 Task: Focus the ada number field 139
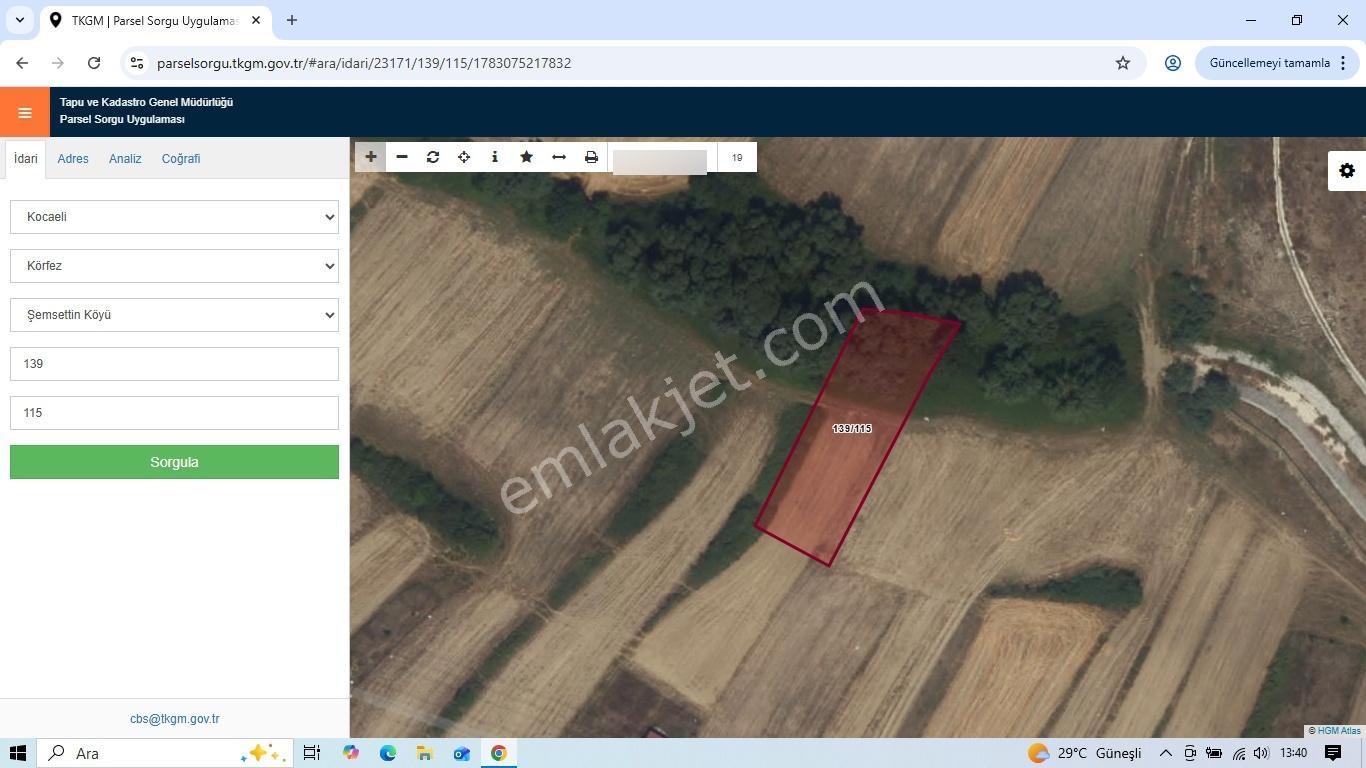174,364
